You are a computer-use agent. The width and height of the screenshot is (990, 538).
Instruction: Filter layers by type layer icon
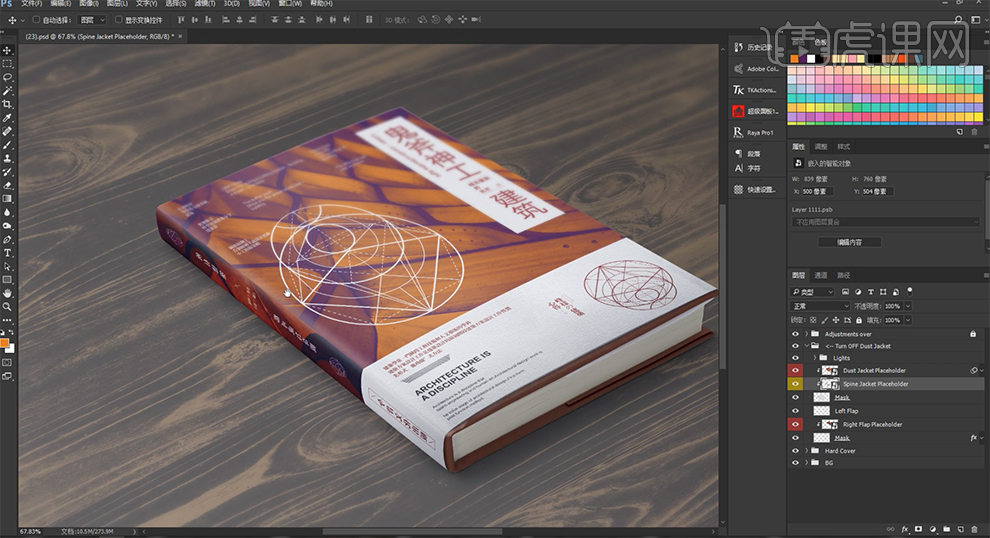[x=871, y=292]
